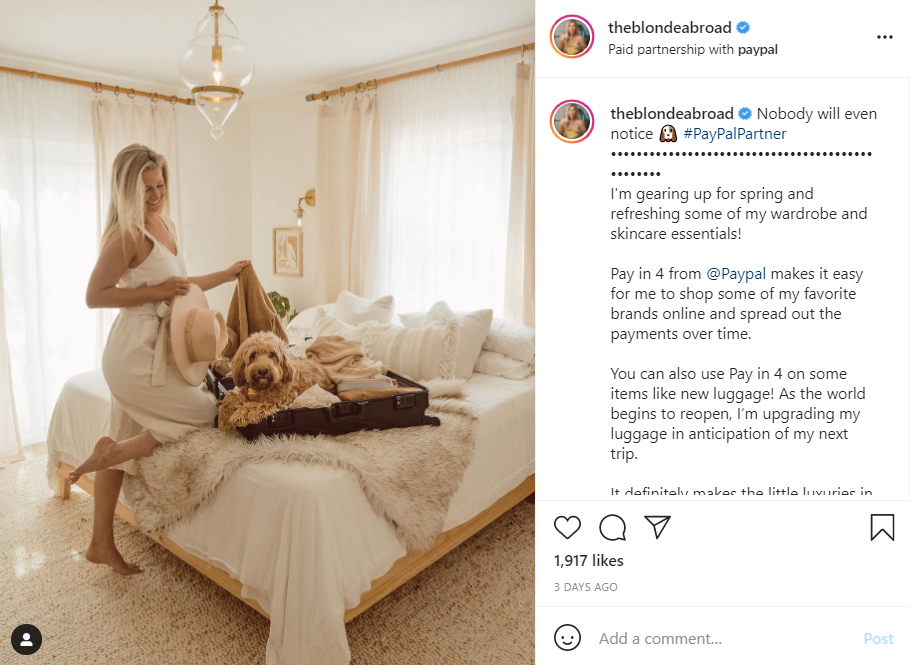Click the Post comment button
Screen dimensions: 910x665
coord(878,638)
